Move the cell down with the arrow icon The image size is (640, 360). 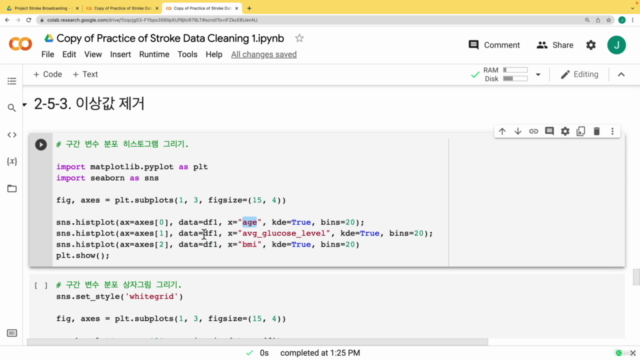[518, 131]
